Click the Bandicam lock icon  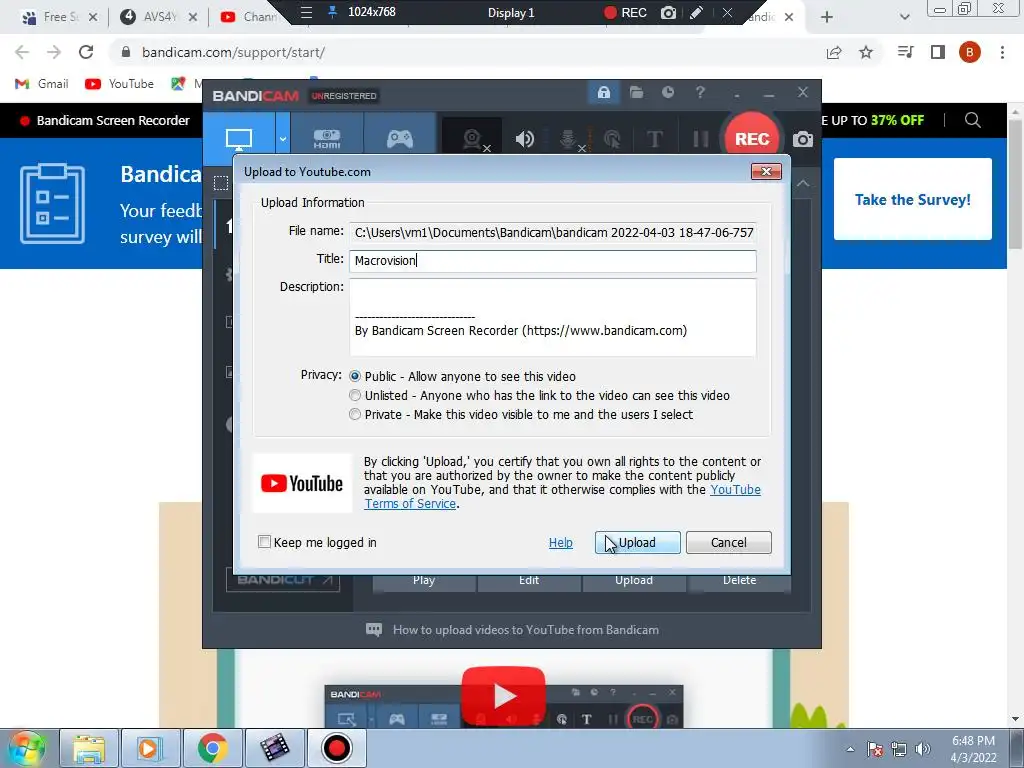click(x=603, y=92)
